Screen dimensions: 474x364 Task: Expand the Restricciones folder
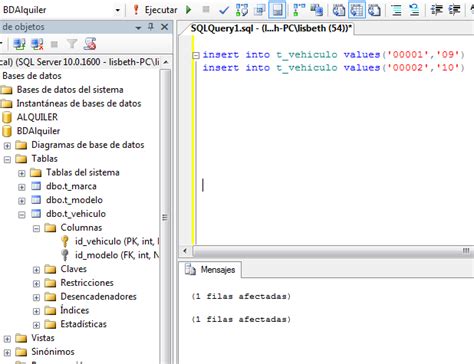[x=36, y=284]
